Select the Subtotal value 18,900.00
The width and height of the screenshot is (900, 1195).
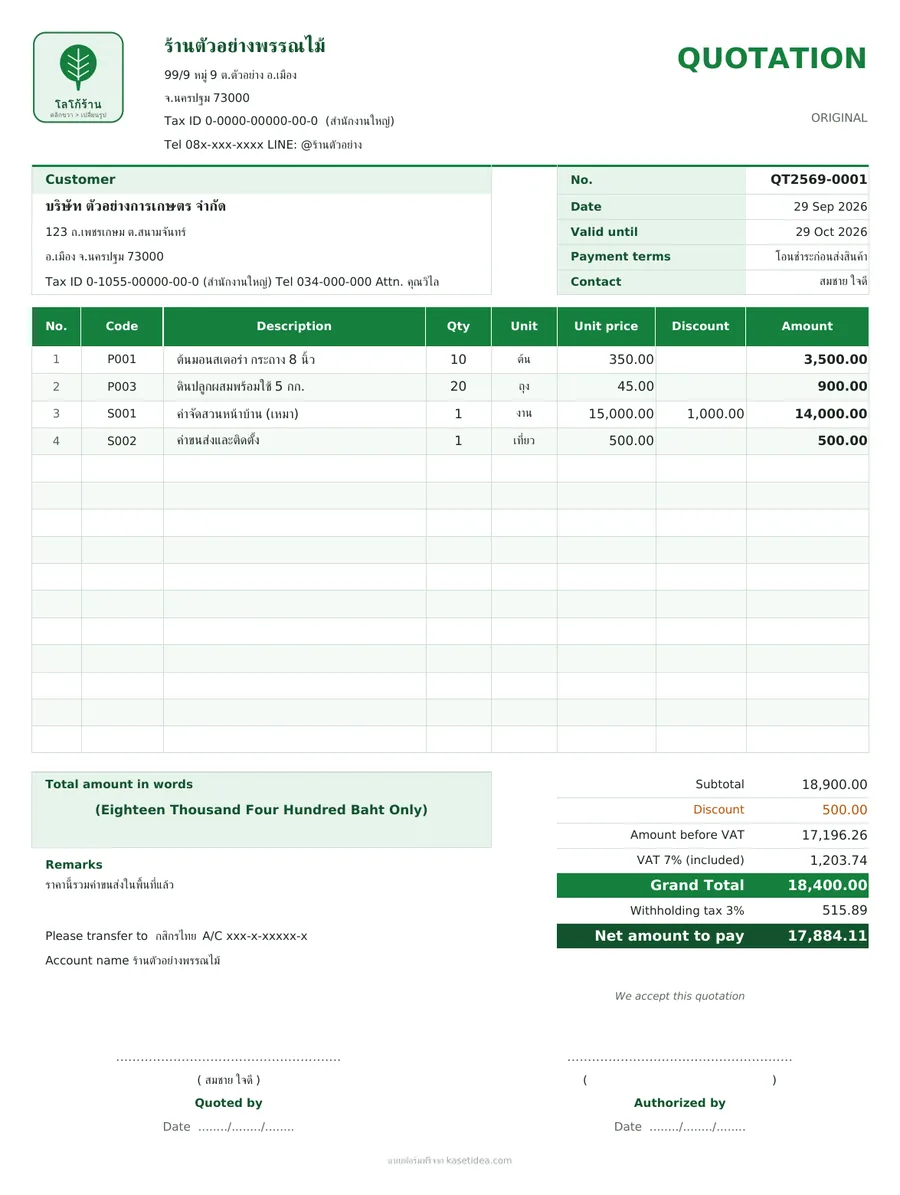(834, 785)
